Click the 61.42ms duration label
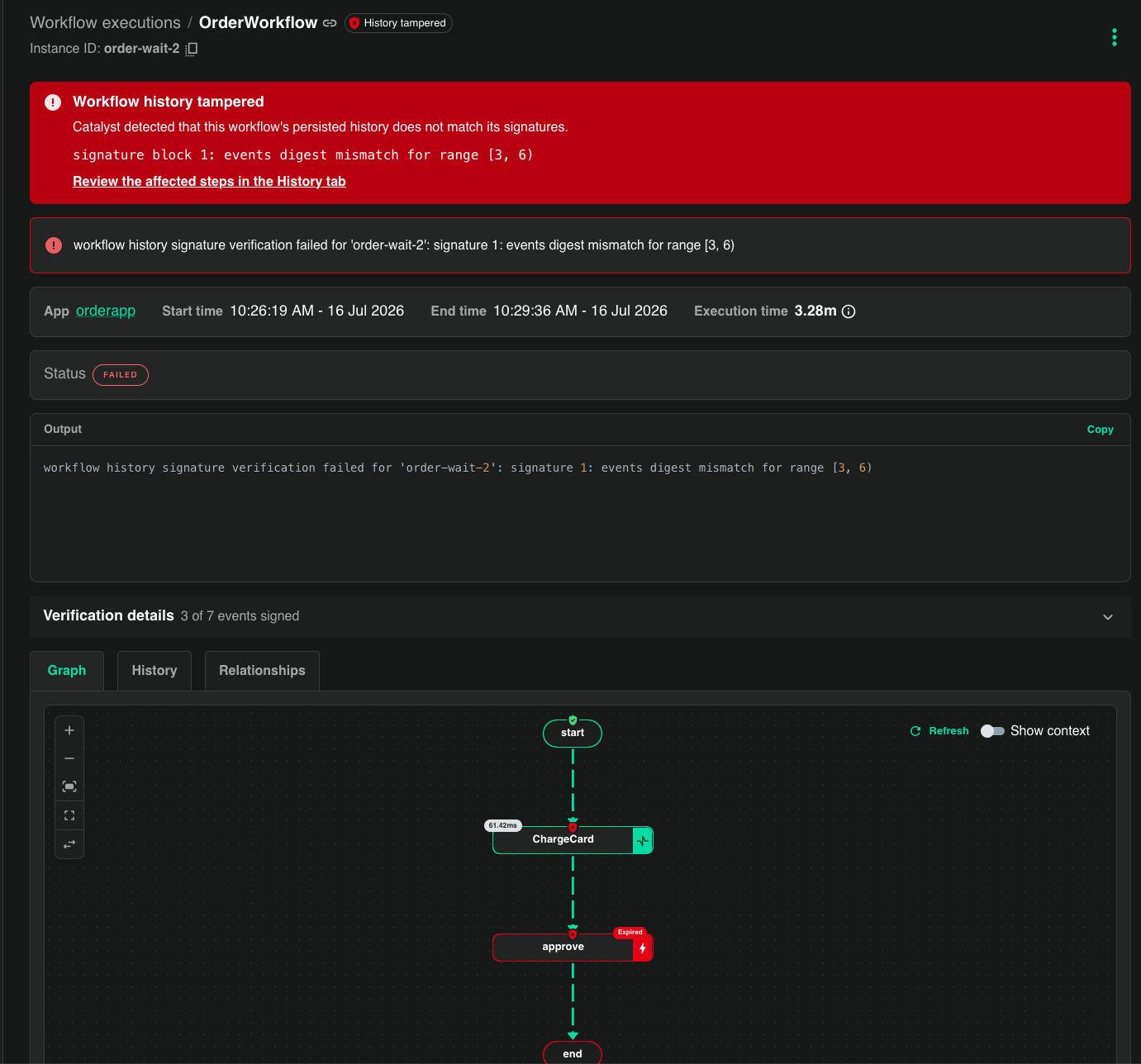Screen dimensions: 1141x1064 tap(503, 825)
